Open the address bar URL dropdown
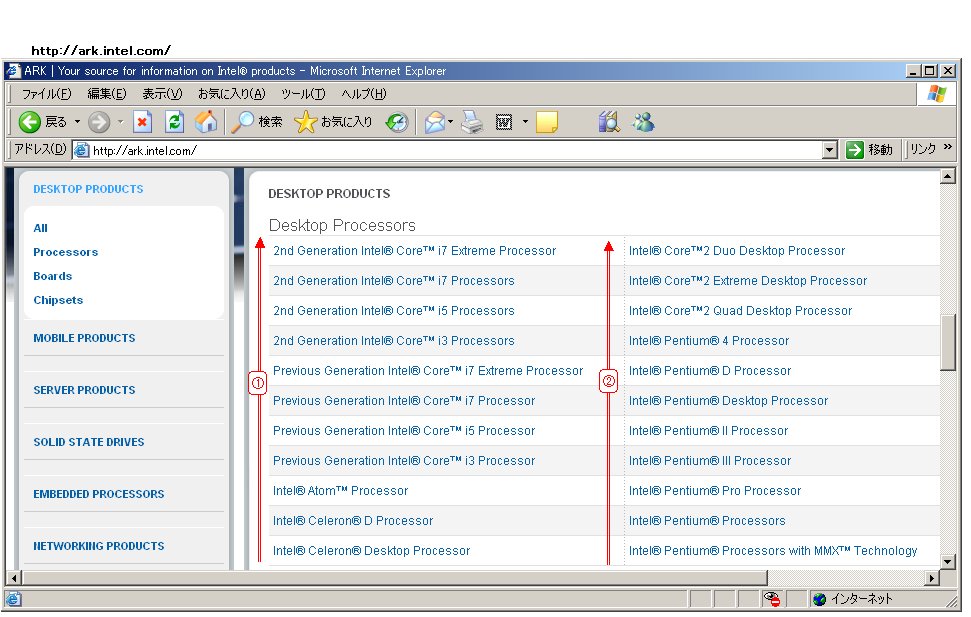The image size is (971, 617). (x=829, y=150)
